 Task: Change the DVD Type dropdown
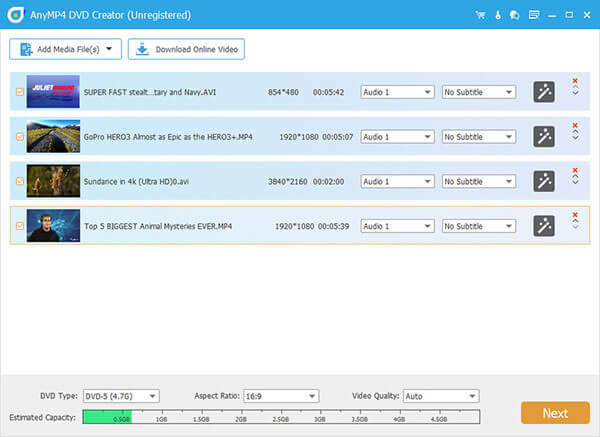click(x=121, y=396)
